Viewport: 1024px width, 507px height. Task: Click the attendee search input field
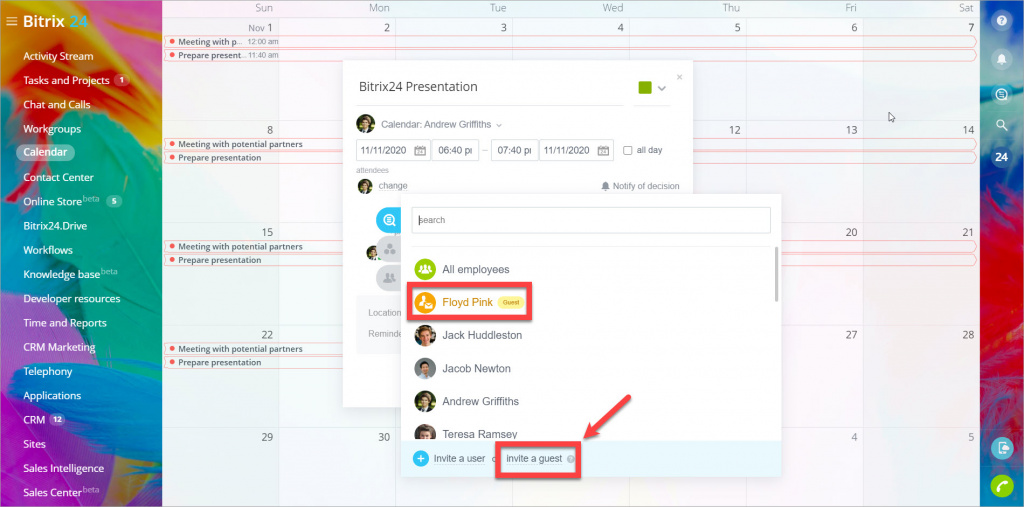coord(591,220)
